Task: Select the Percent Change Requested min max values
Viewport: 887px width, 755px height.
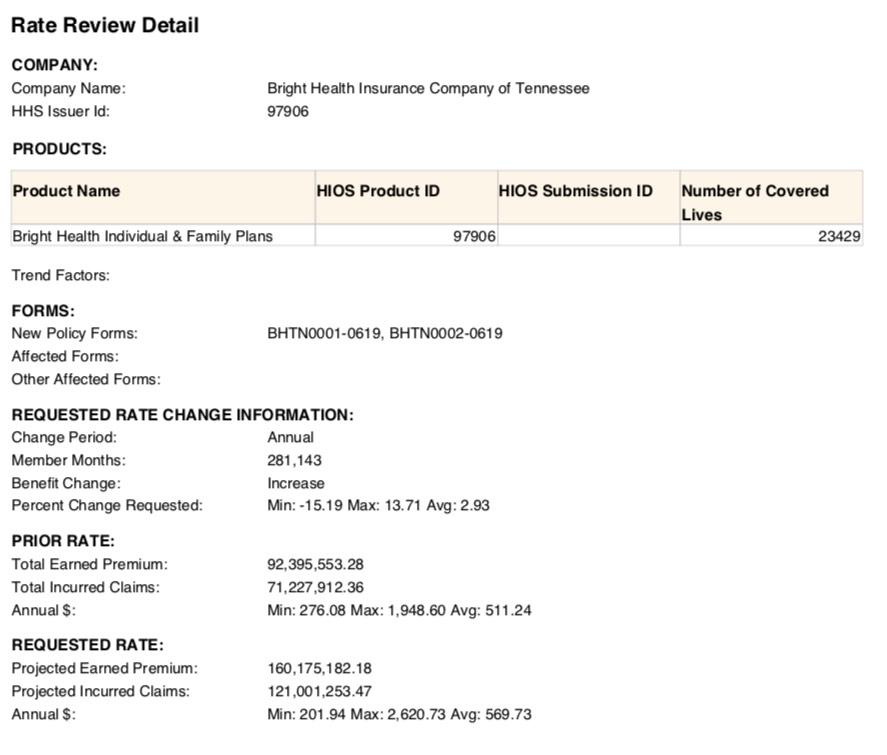Action: [x=378, y=505]
